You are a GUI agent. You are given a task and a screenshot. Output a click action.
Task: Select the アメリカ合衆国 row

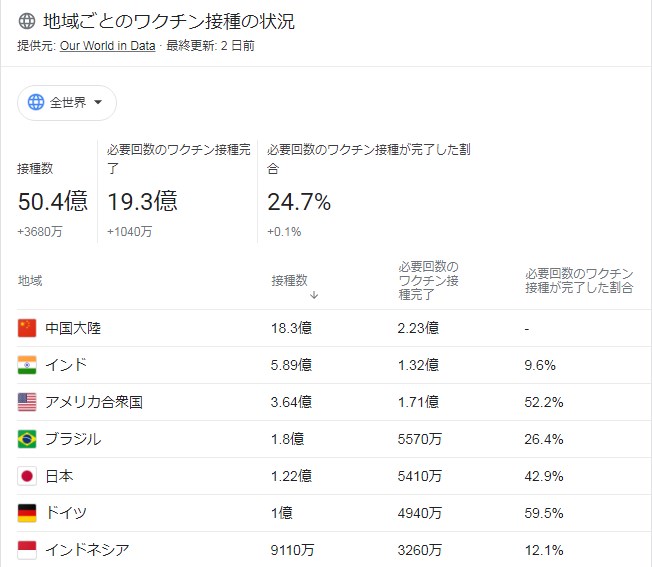333,402
